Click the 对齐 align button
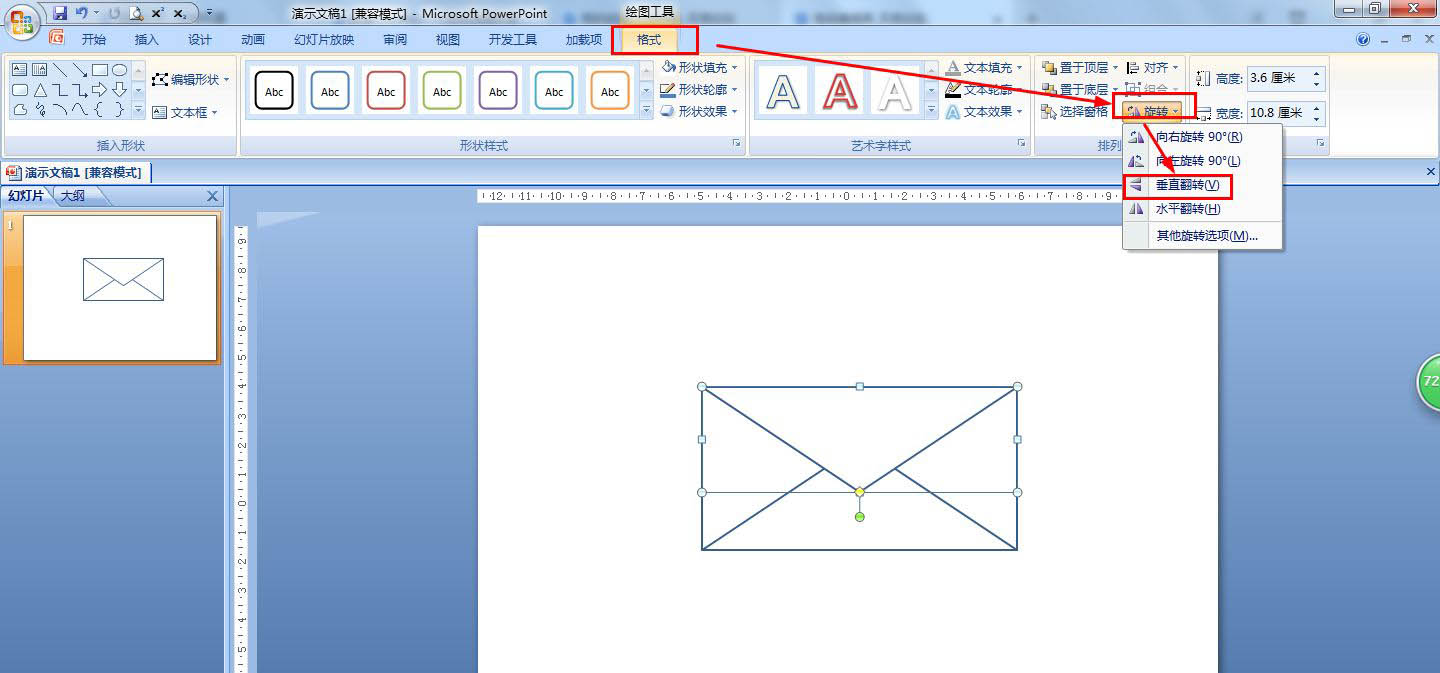The width and height of the screenshot is (1440, 673). point(1152,67)
